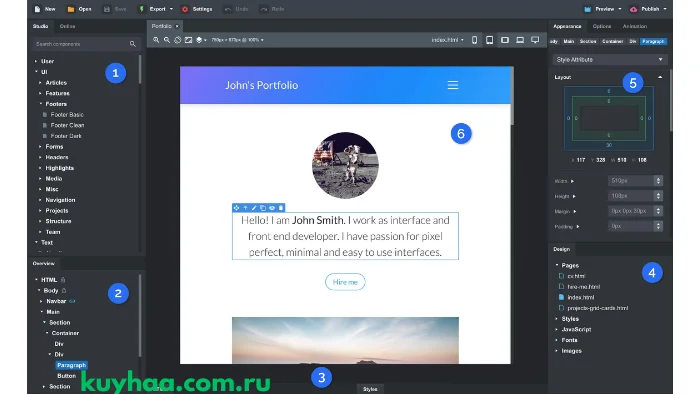Click the image overlay icon in stage toolbar
Screen dimensions: 700x394
188,40
